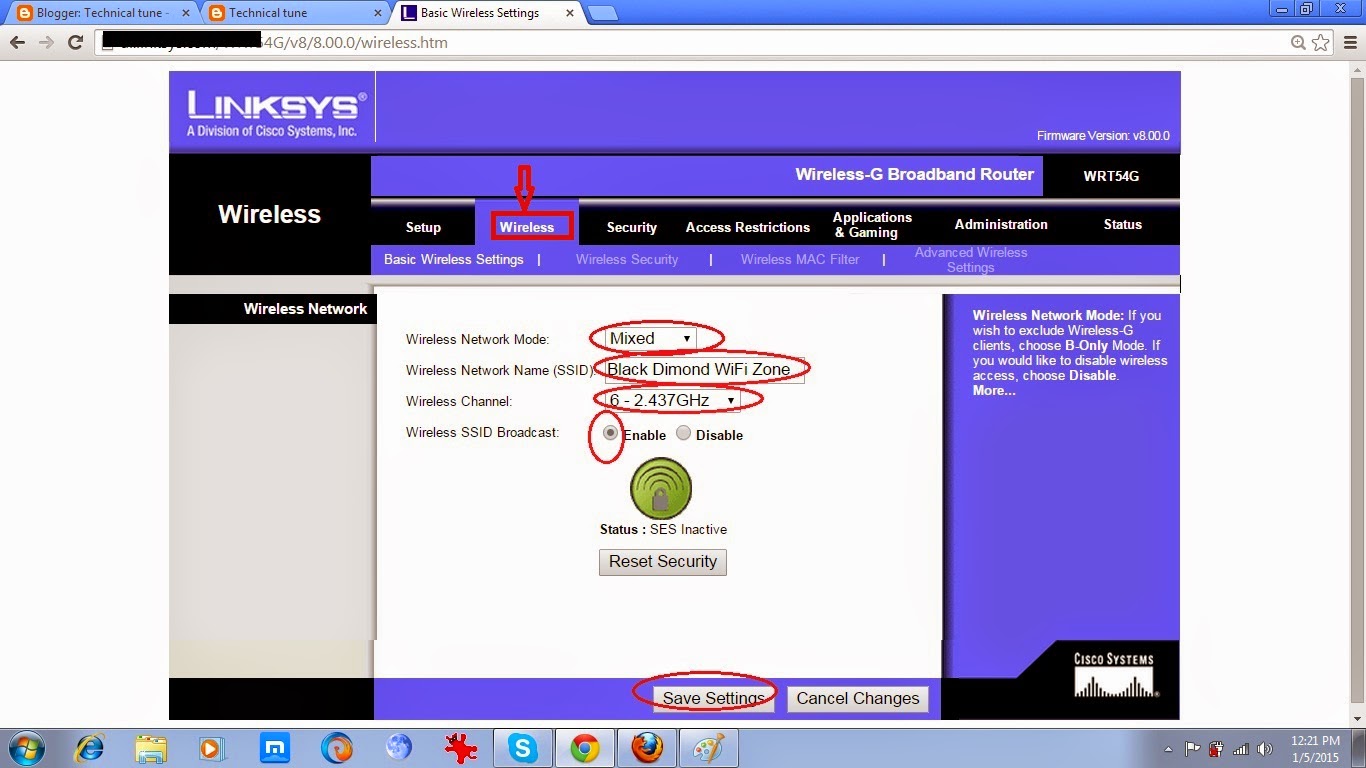
Task: Select the Basic Wireless Settings sub-tab
Action: (x=454, y=259)
